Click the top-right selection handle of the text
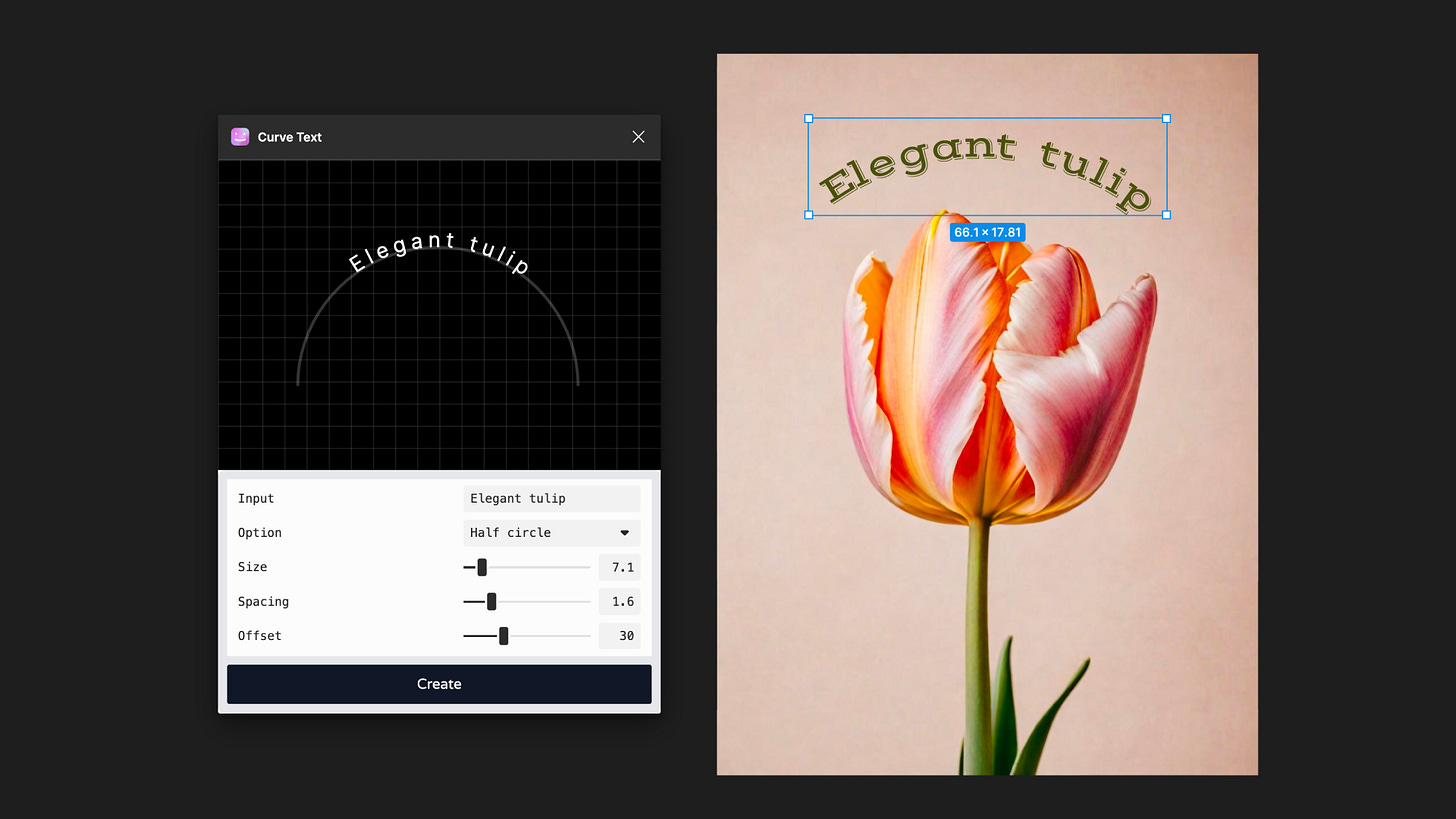 point(1166,118)
